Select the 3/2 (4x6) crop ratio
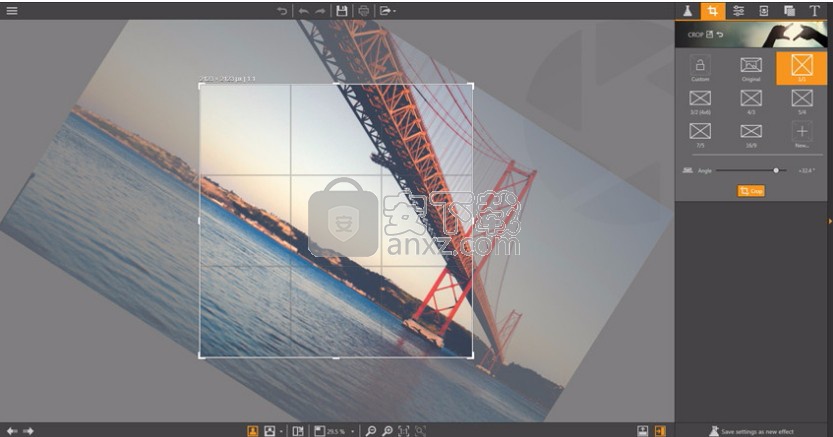 tap(700, 102)
